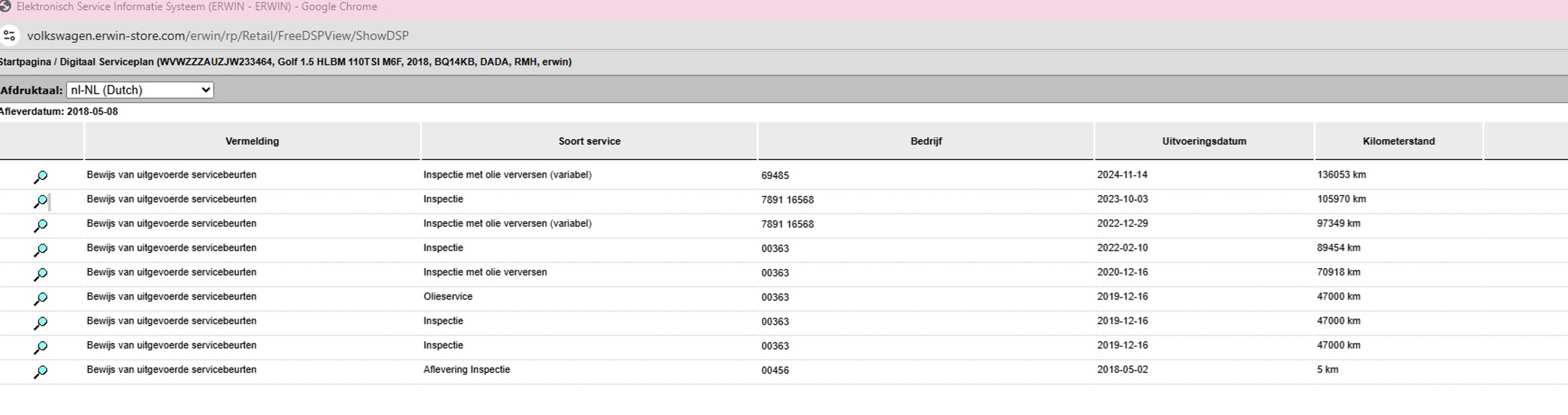Click the 5 km mileage value
This screenshot has width=1568, height=415.
(1328, 369)
